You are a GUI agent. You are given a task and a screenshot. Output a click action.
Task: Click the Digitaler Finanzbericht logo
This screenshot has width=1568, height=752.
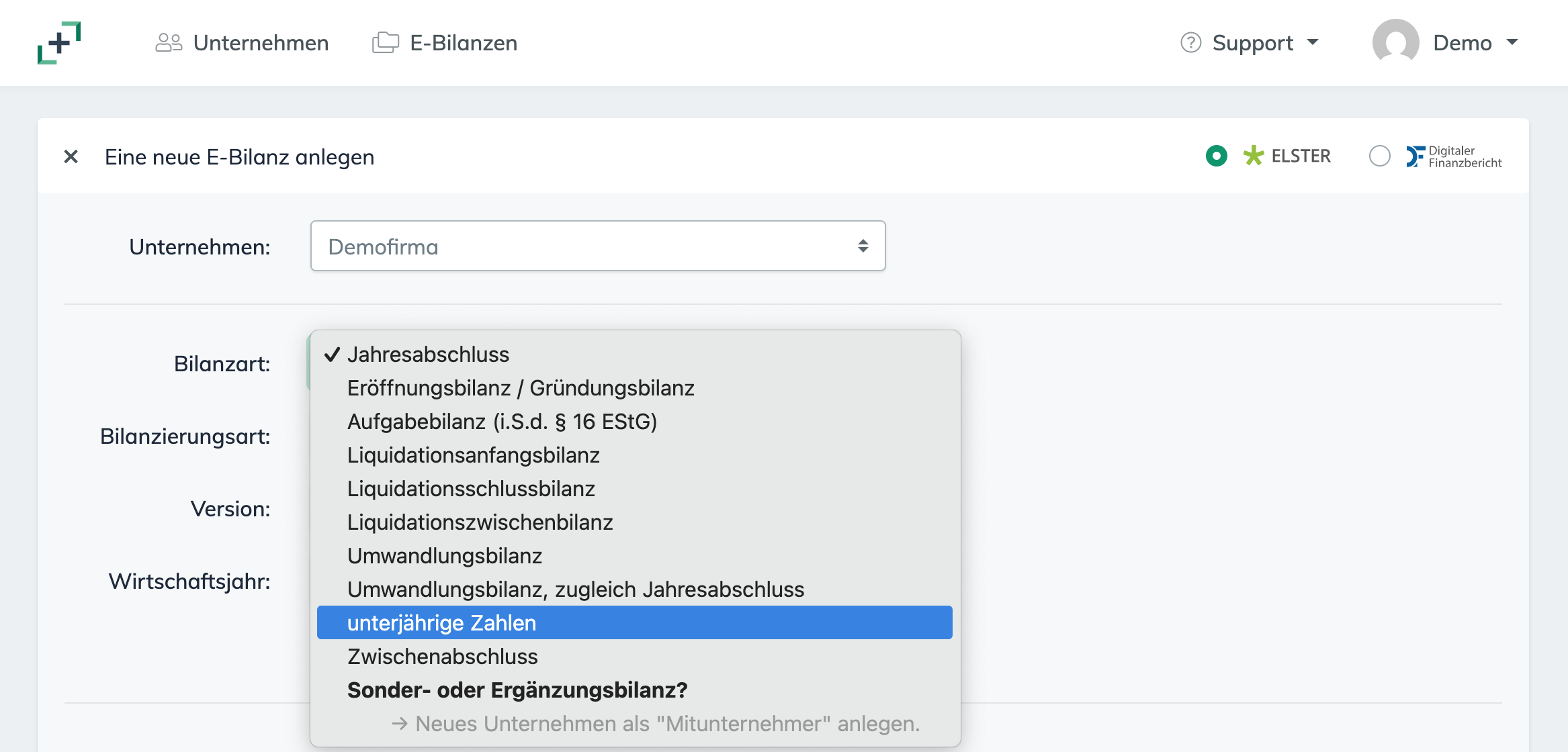(1453, 156)
